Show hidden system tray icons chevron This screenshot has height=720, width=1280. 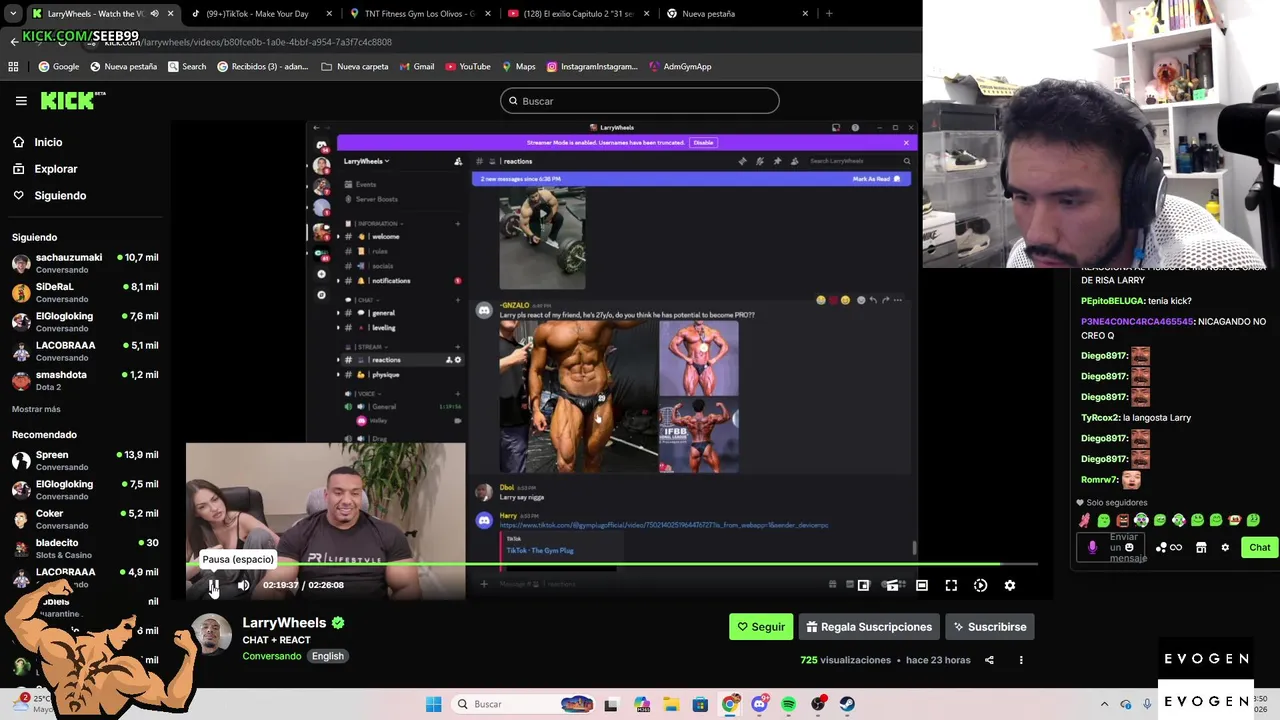(x=1104, y=704)
